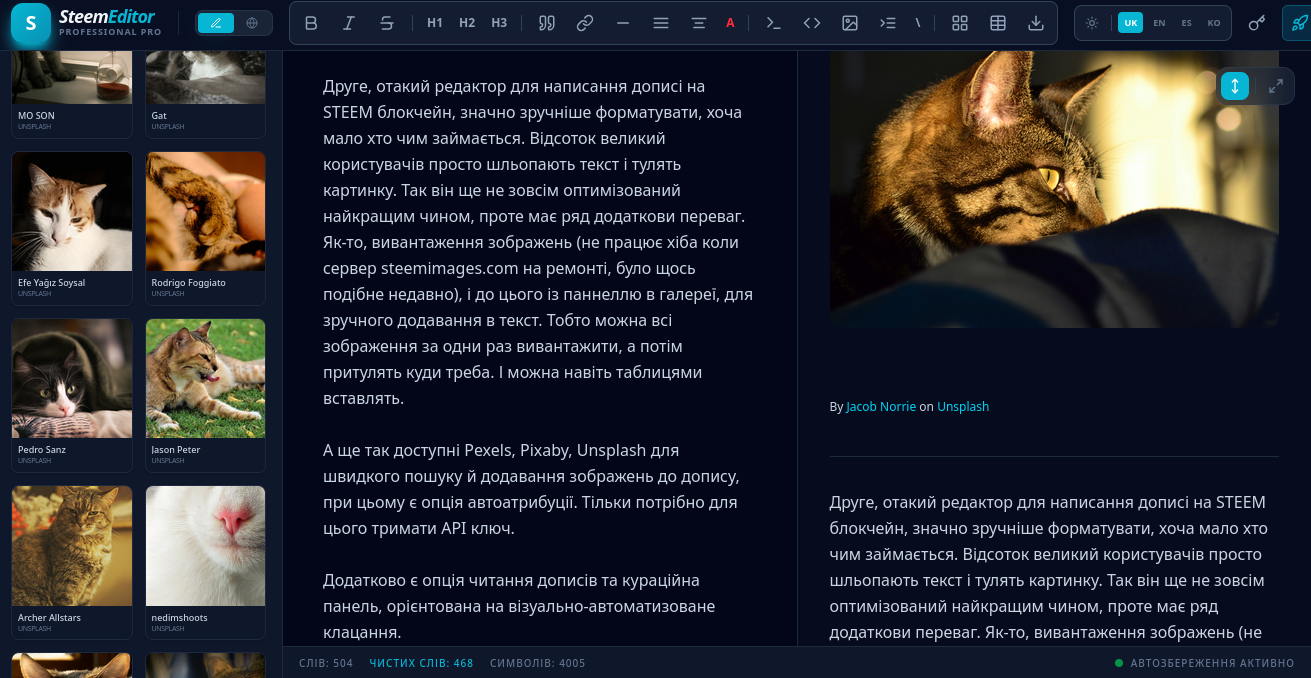Place cursor in paragraph starting 'Додатково є опція'
1311x678 pixels.
(519, 606)
